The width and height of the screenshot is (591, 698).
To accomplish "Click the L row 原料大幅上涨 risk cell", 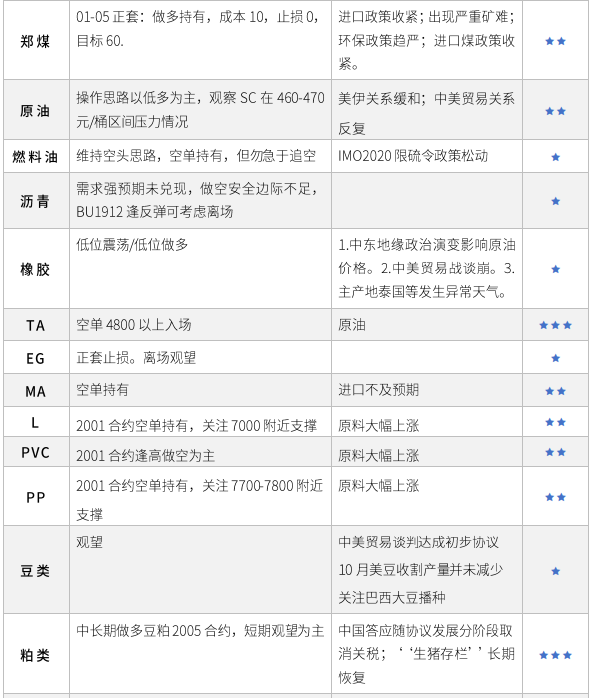I will (427, 422).
